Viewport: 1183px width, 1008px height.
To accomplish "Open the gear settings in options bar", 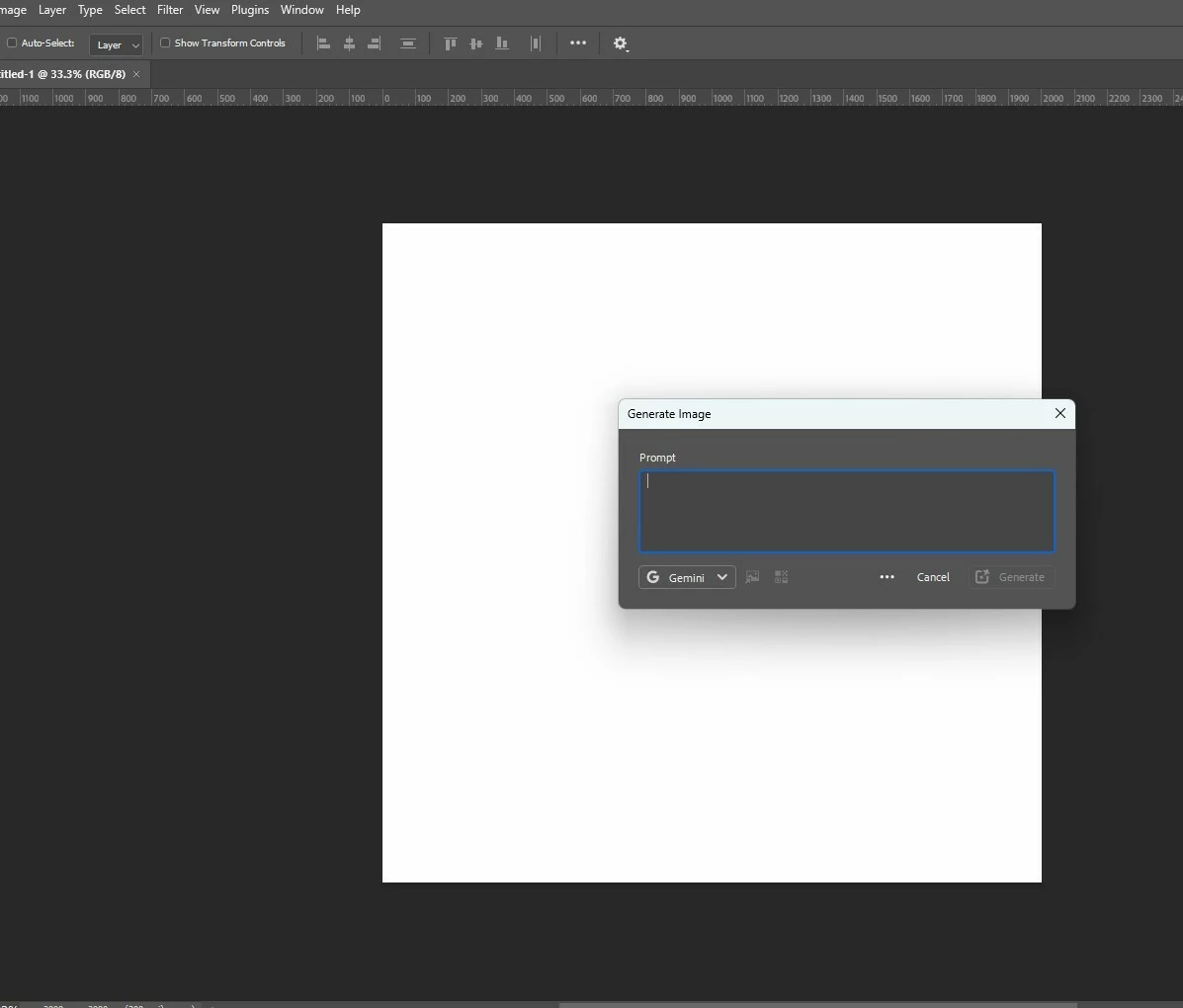I will click(x=621, y=43).
